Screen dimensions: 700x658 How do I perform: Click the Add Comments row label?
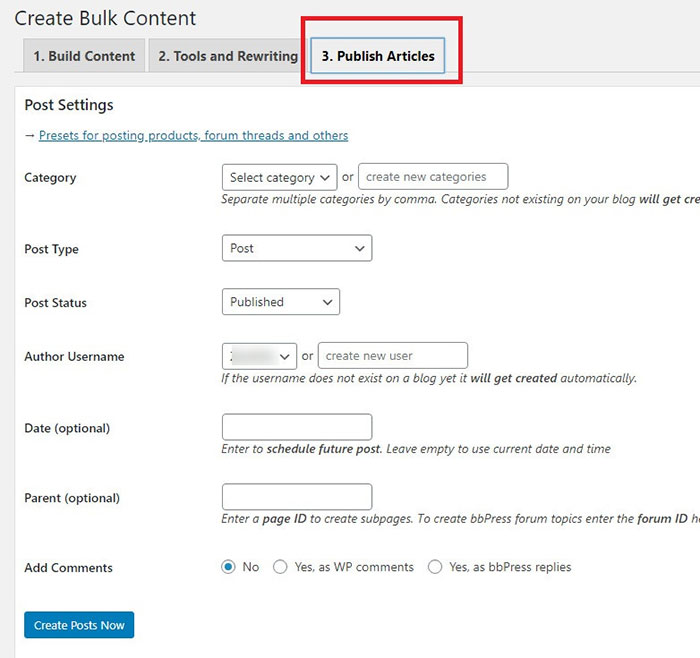pyautogui.click(x=68, y=568)
